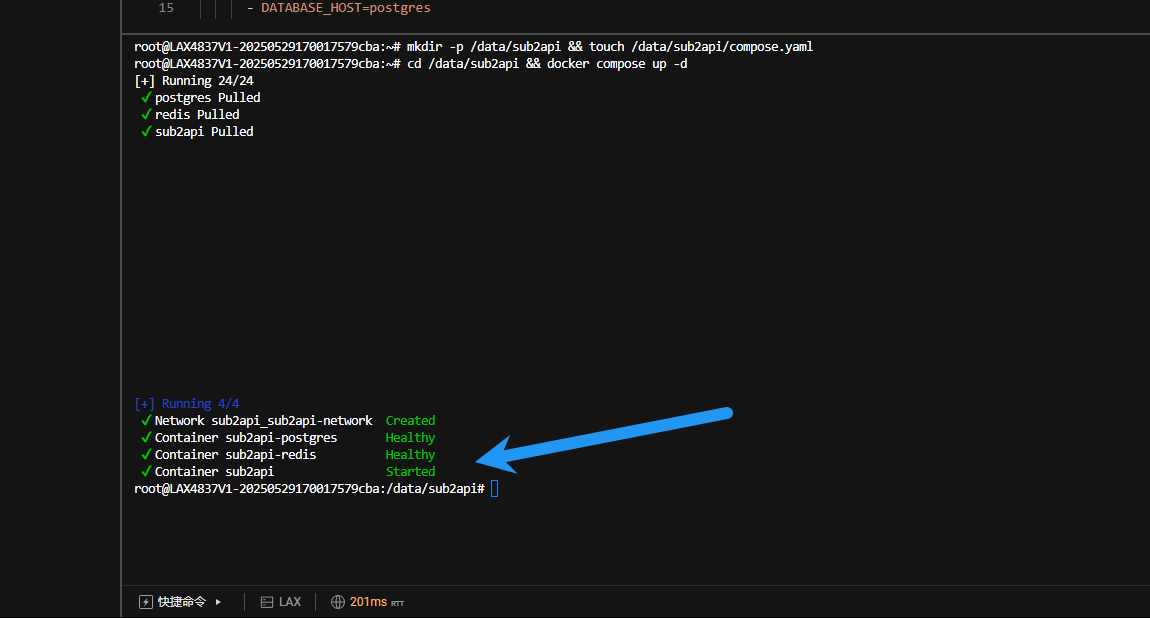Image resolution: width=1150 pixels, height=618 pixels.
Task: Click the checkmark next to postgres Pulled
Action: pos(146,97)
